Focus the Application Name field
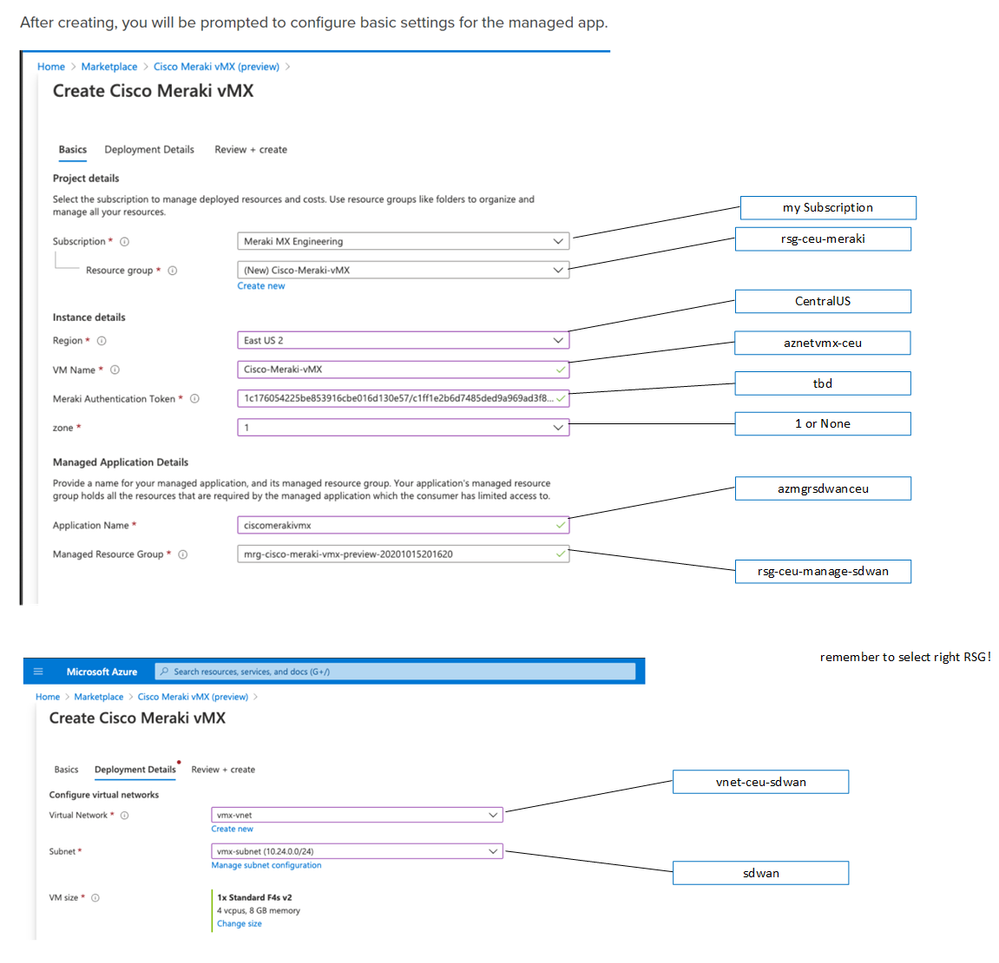 pos(403,525)
